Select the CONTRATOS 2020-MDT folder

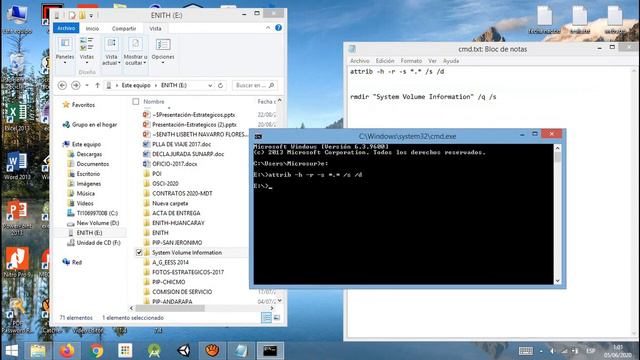(182, 193)
